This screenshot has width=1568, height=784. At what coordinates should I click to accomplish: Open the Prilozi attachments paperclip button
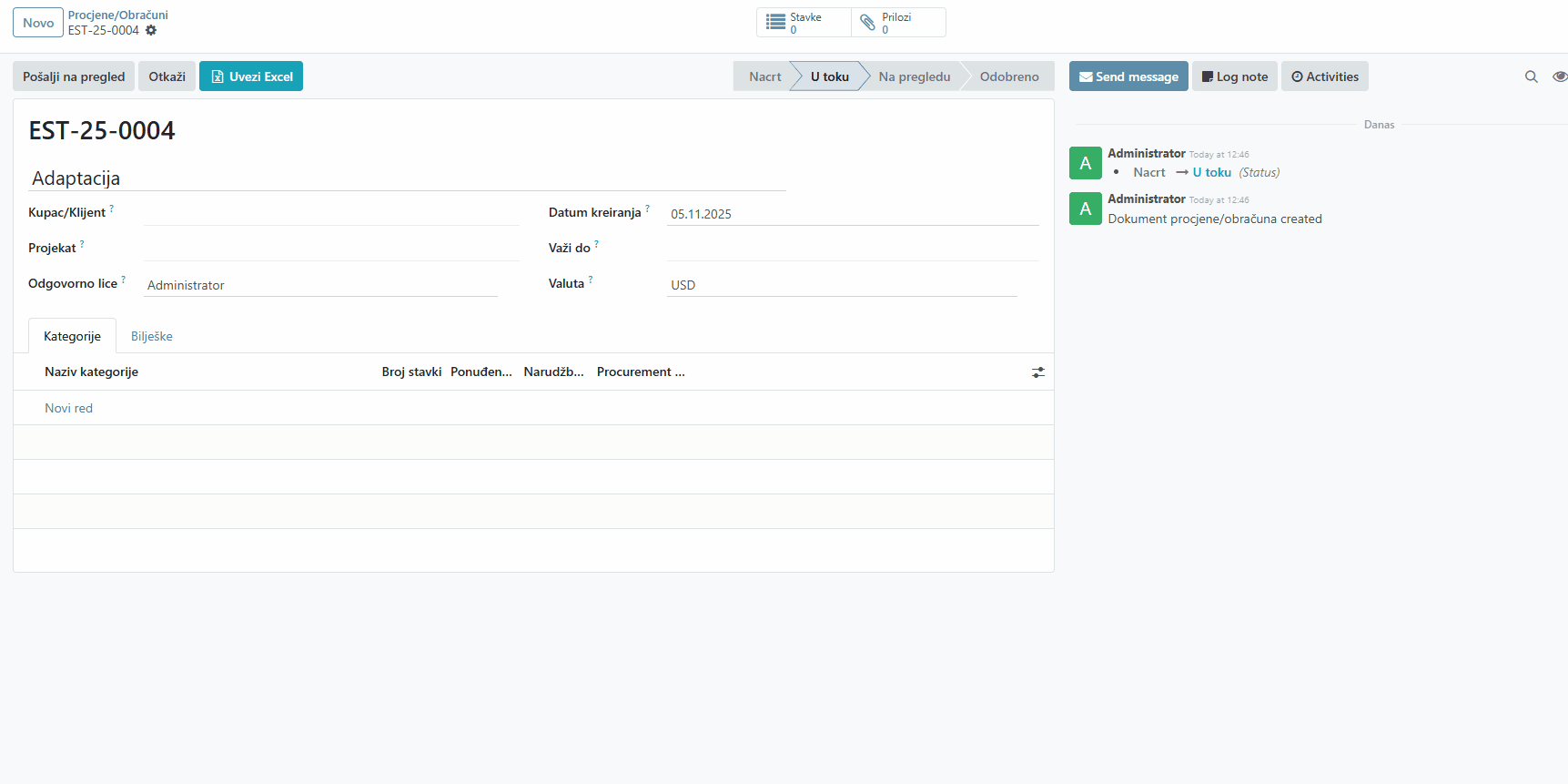click(x=898, y=23)
